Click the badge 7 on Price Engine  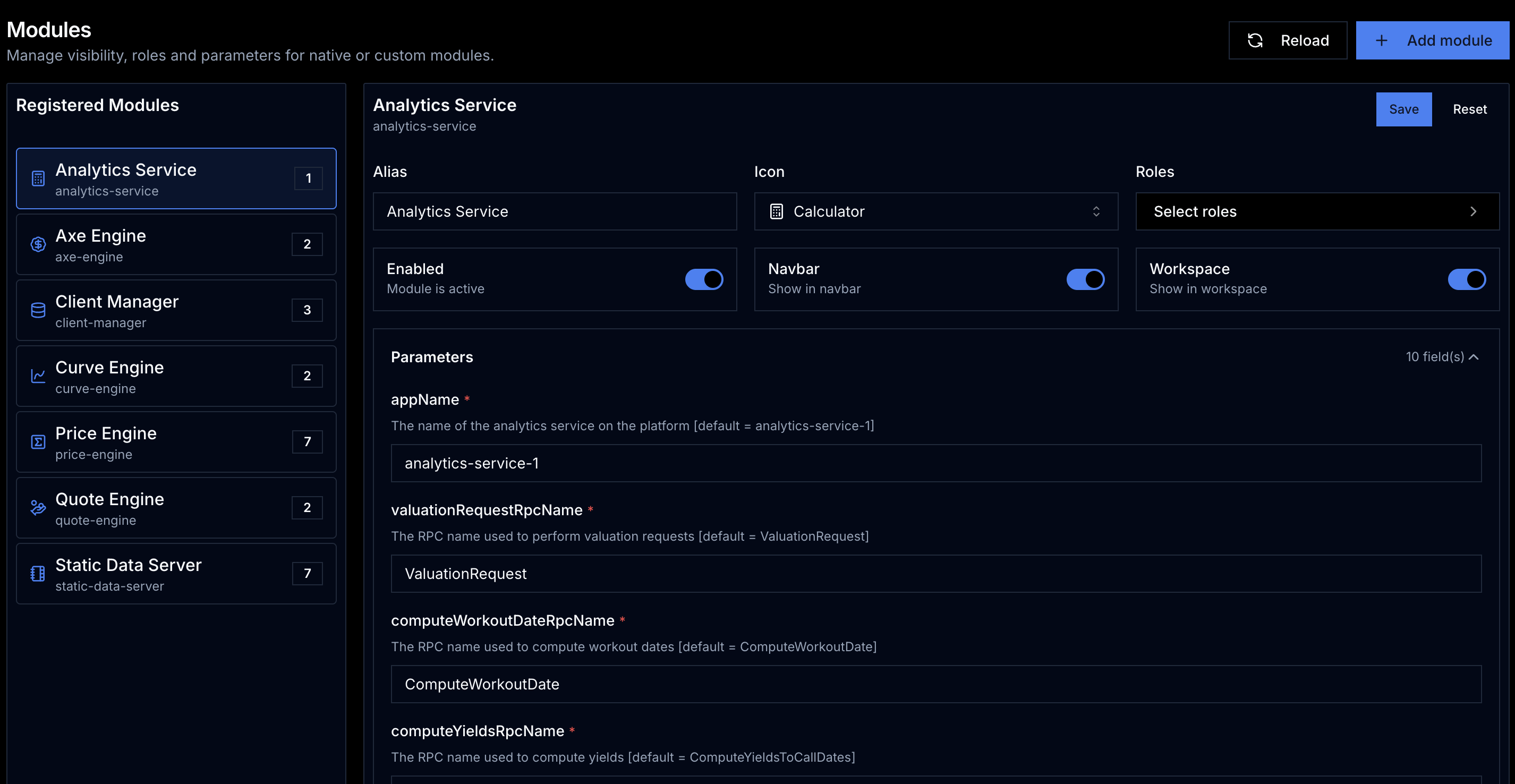point(307,442)
